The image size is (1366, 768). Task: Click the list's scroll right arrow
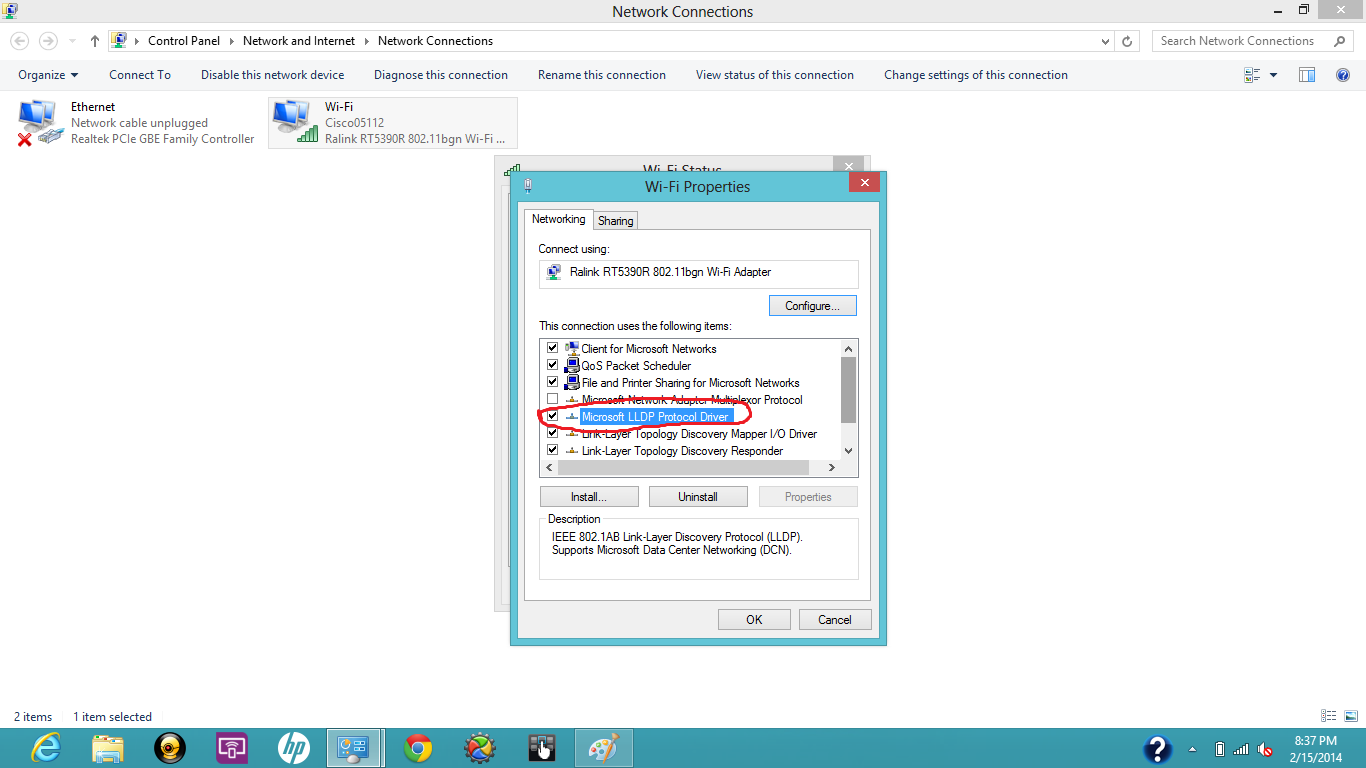(831, 467)
